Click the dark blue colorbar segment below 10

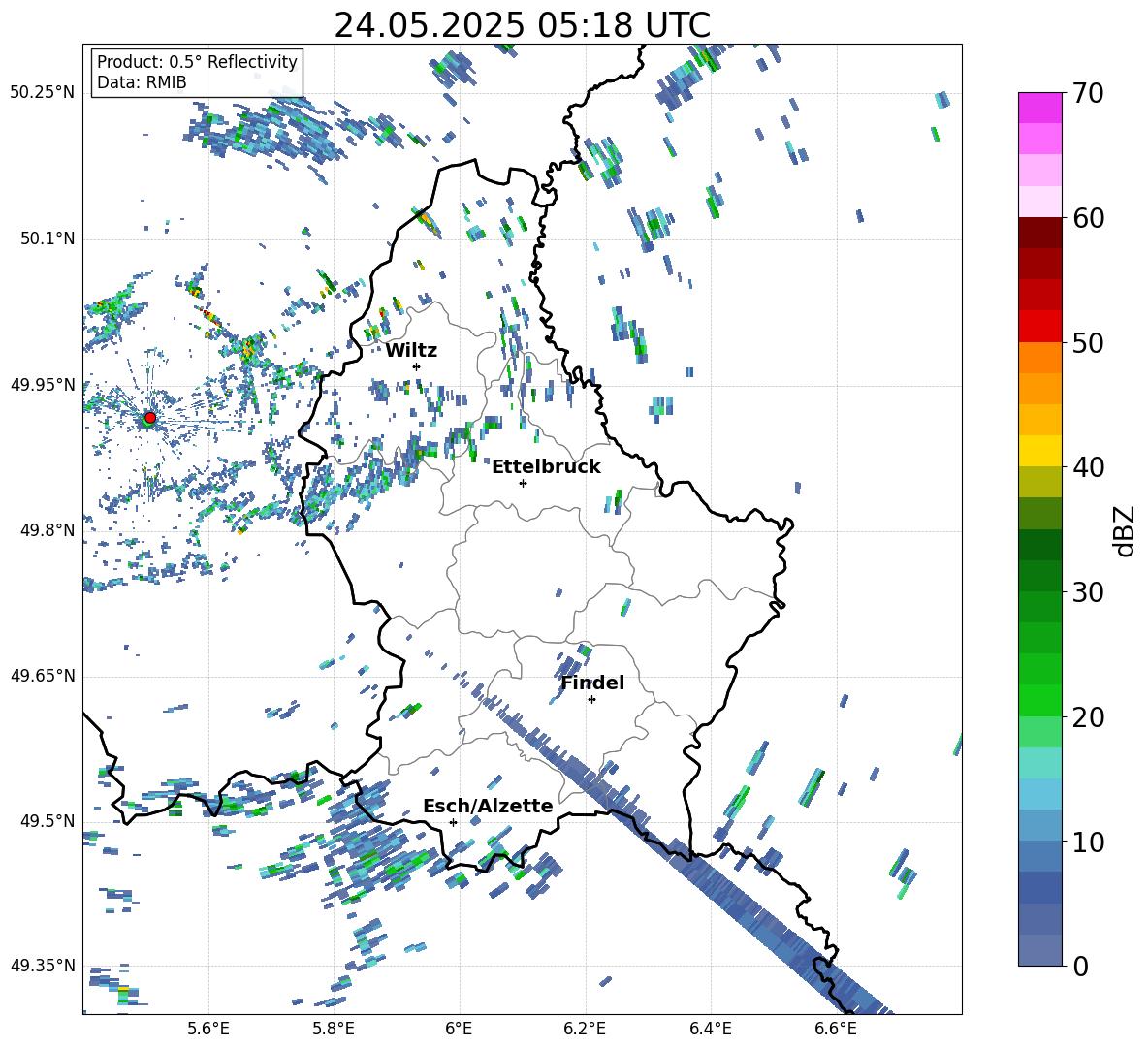point(1039,887)
